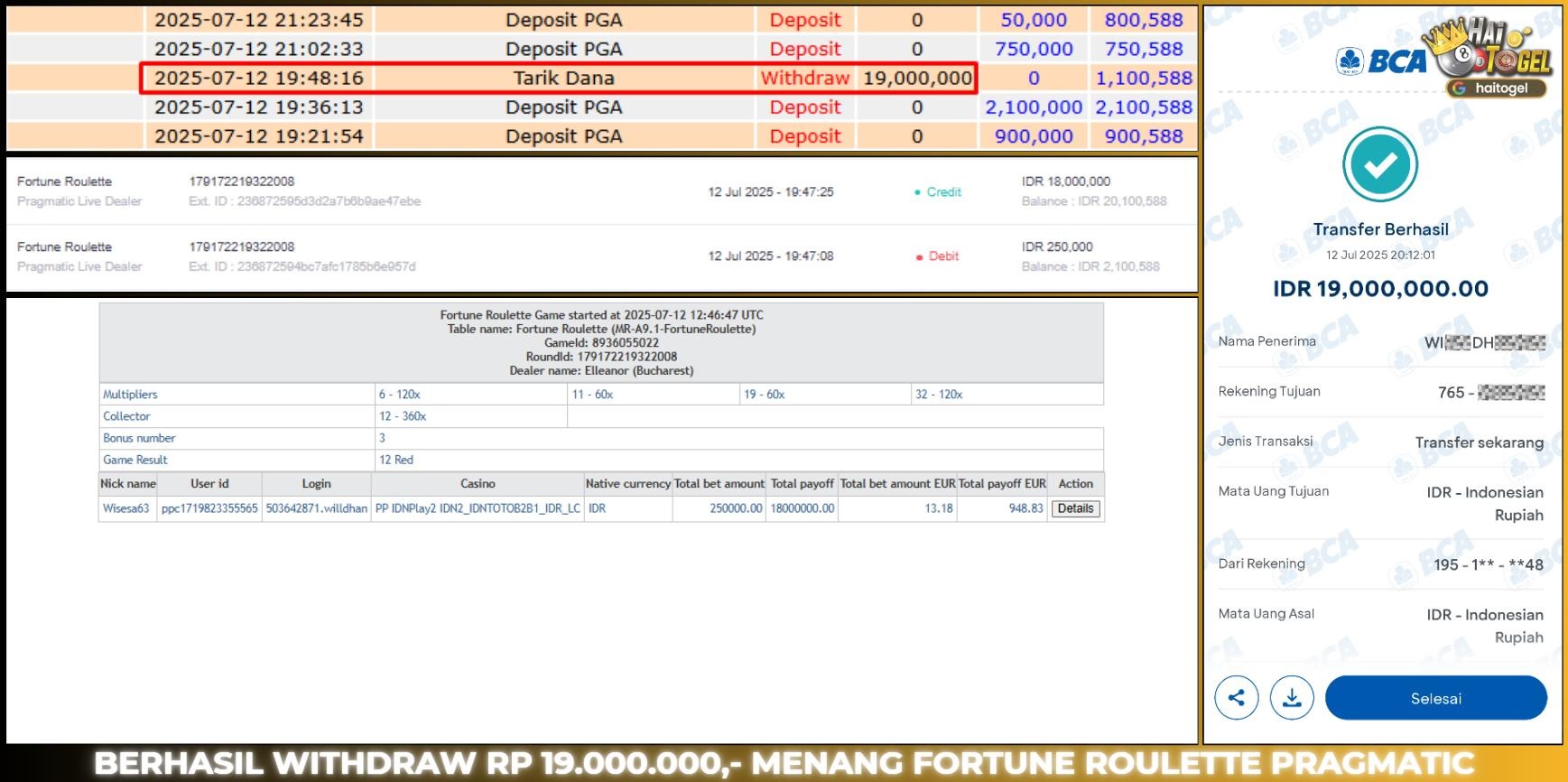This screenshot has width=1568, height=782.
Task: Click Transfer sekarang transaction type
Action: click(x=1479, y=442)
